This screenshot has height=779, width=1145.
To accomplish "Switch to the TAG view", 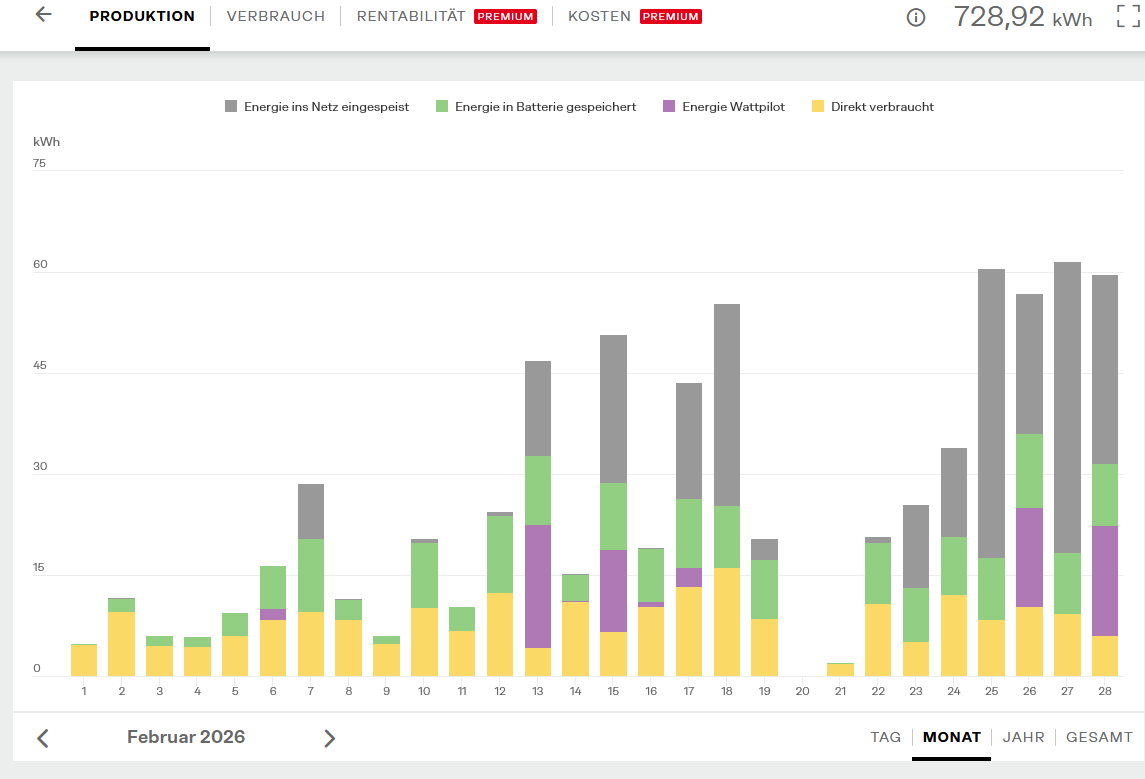I will pyautogui.click(x=885, y=737).
